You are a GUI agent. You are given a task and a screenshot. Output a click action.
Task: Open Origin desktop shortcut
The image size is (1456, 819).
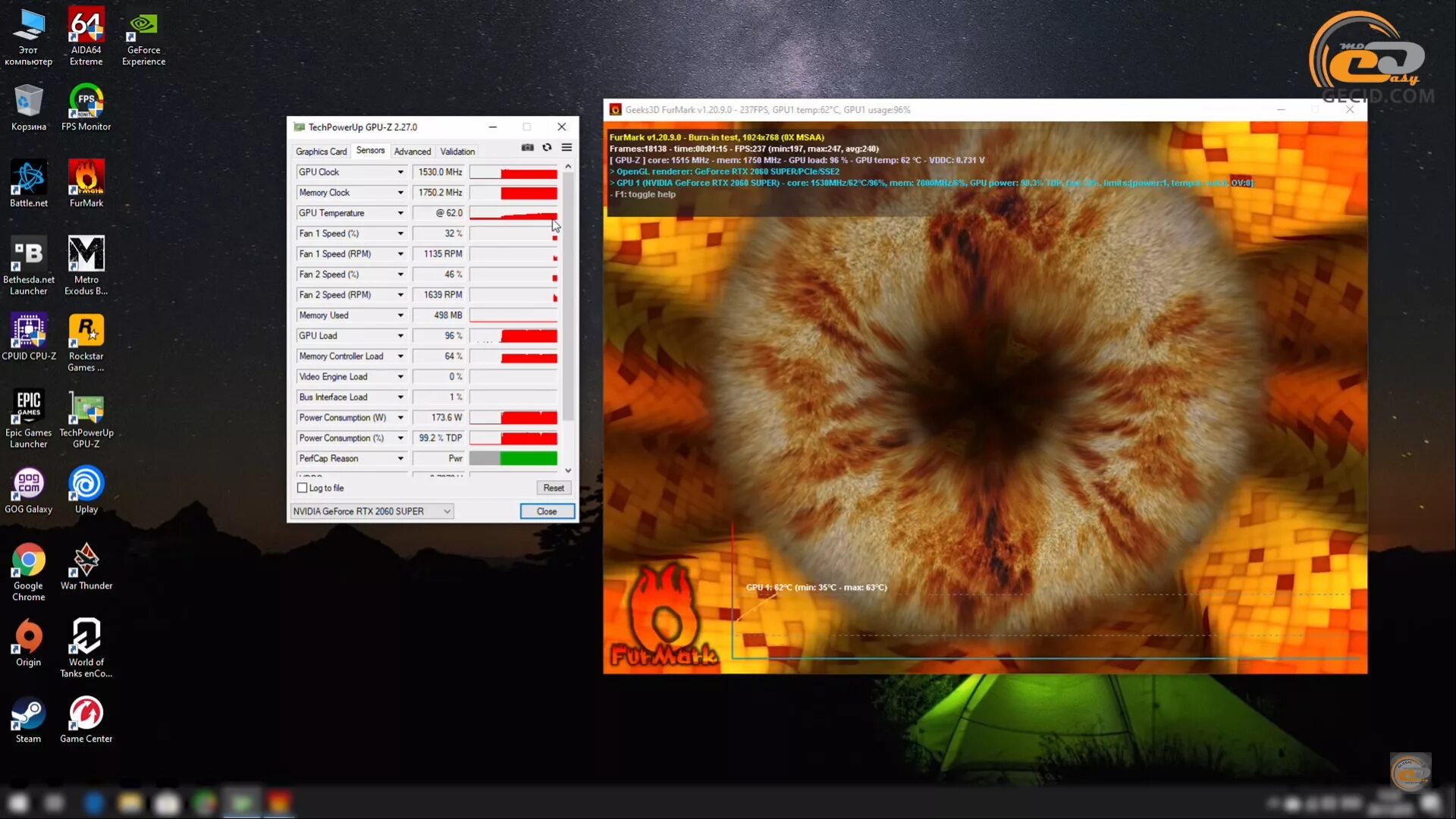29,642
